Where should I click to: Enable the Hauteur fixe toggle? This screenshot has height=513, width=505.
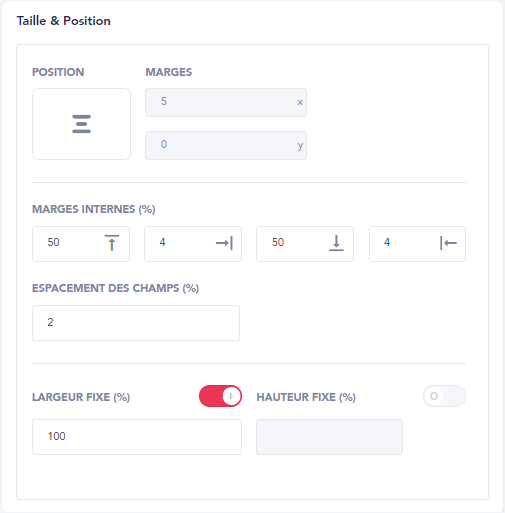tap(444, 396)
